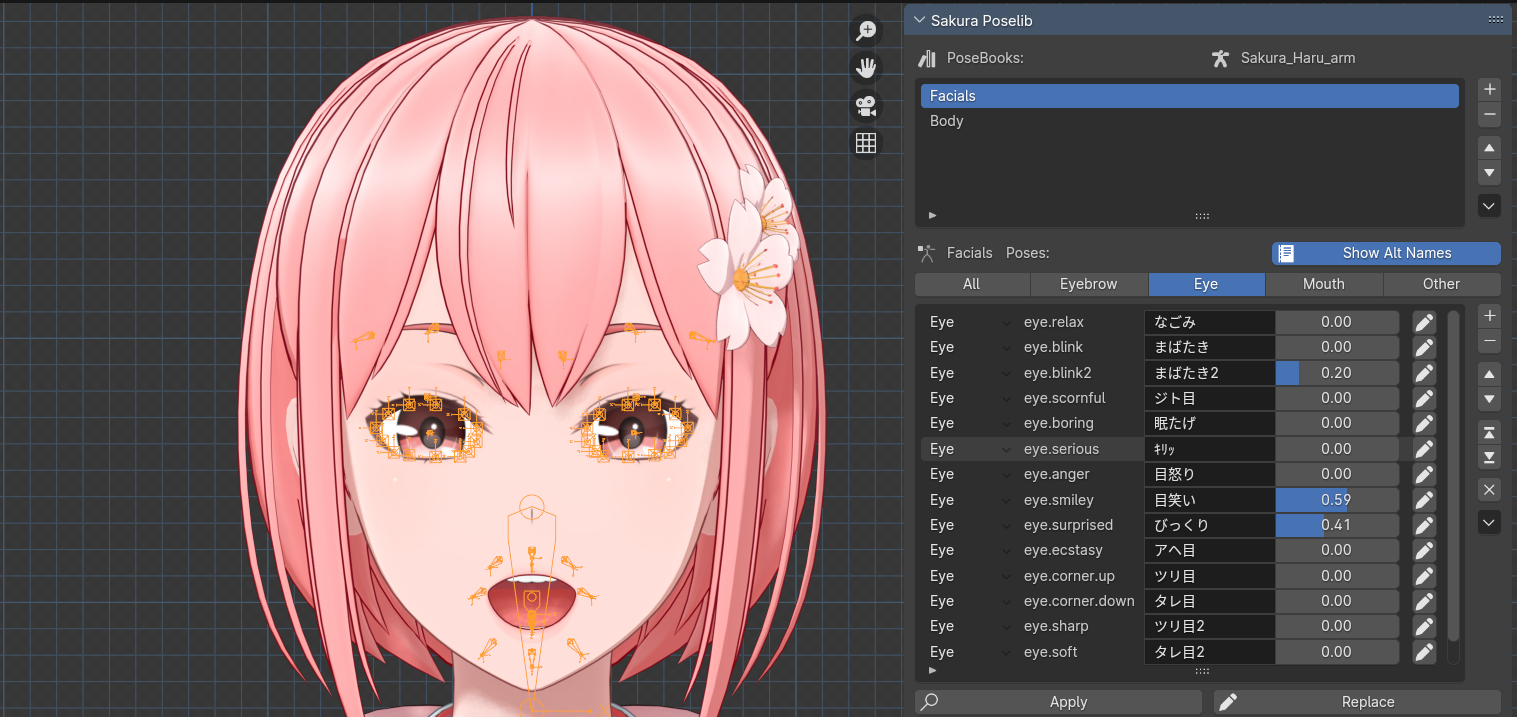The height and width of the screenshot is (717, 1517).
Task: Click alt name field ジト目
Action: point(1209,398)
